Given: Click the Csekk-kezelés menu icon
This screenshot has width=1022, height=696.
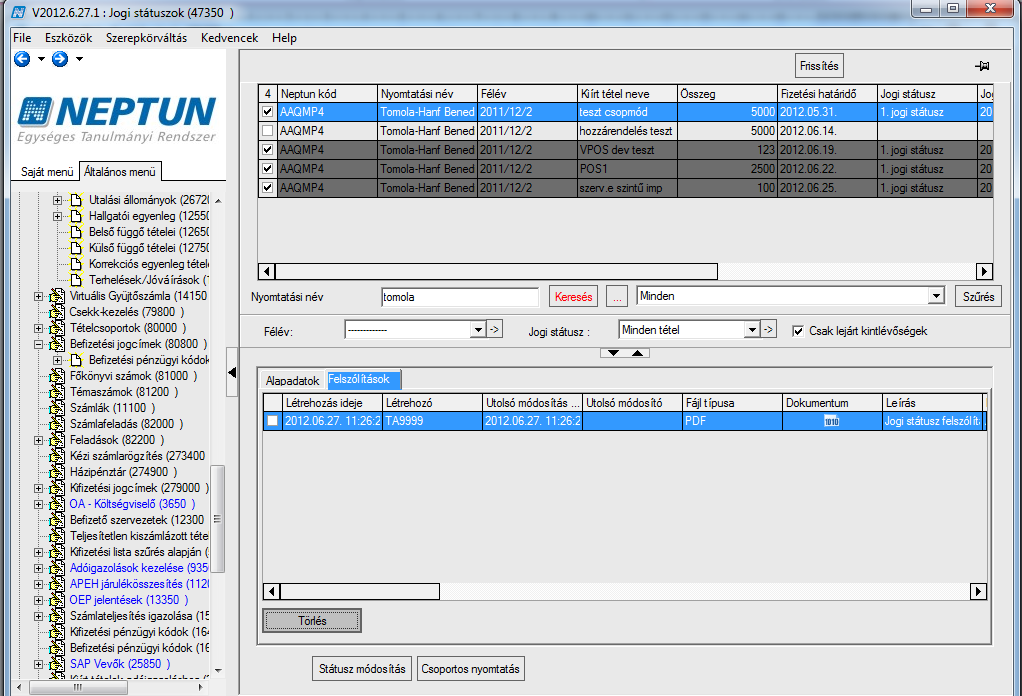Looking at the screenshot, I should [57, 312].
